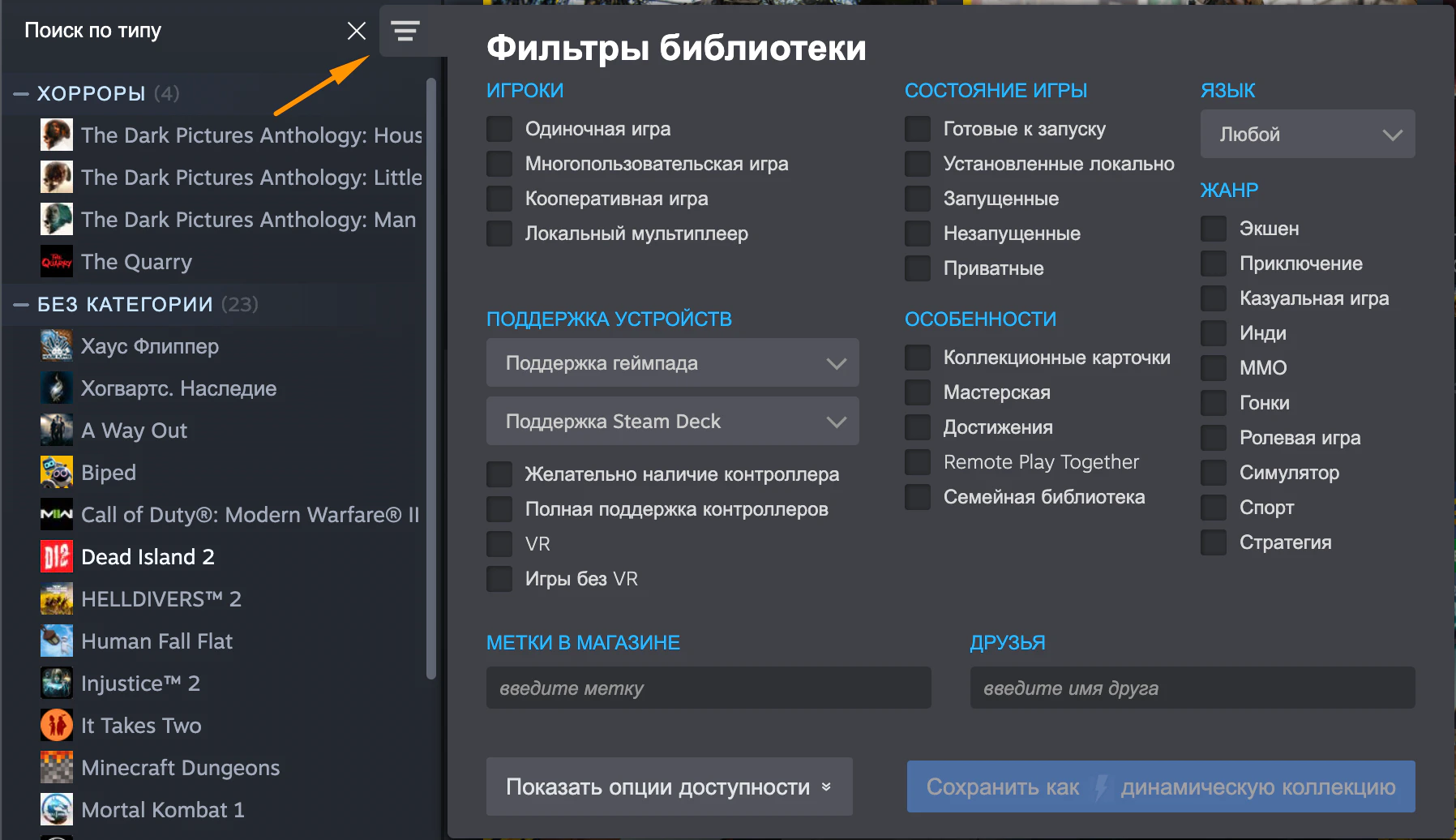
Task: Tick the Симулятор genre checkbox
Action: point(1214,473)
